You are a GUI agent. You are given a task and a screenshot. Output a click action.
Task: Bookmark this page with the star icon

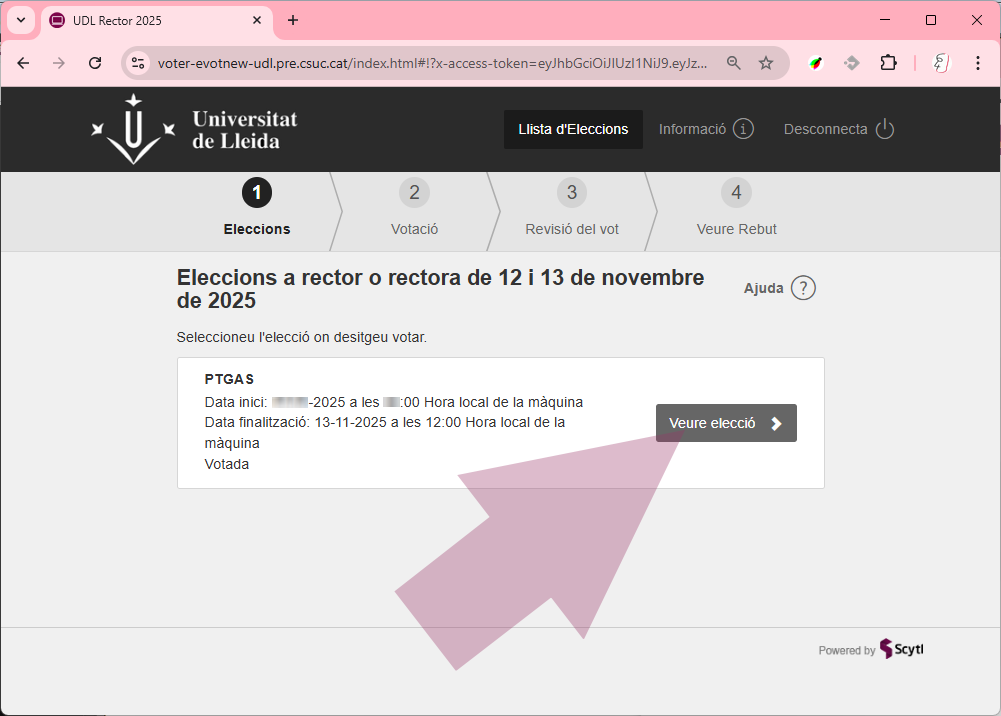[x=766, y=63]
